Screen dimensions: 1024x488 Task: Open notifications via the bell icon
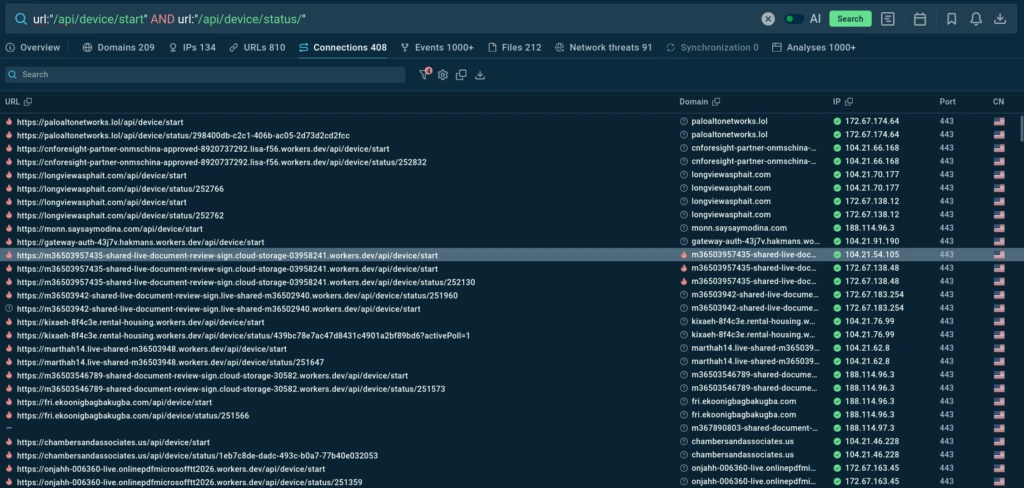(x=976, y=19)
